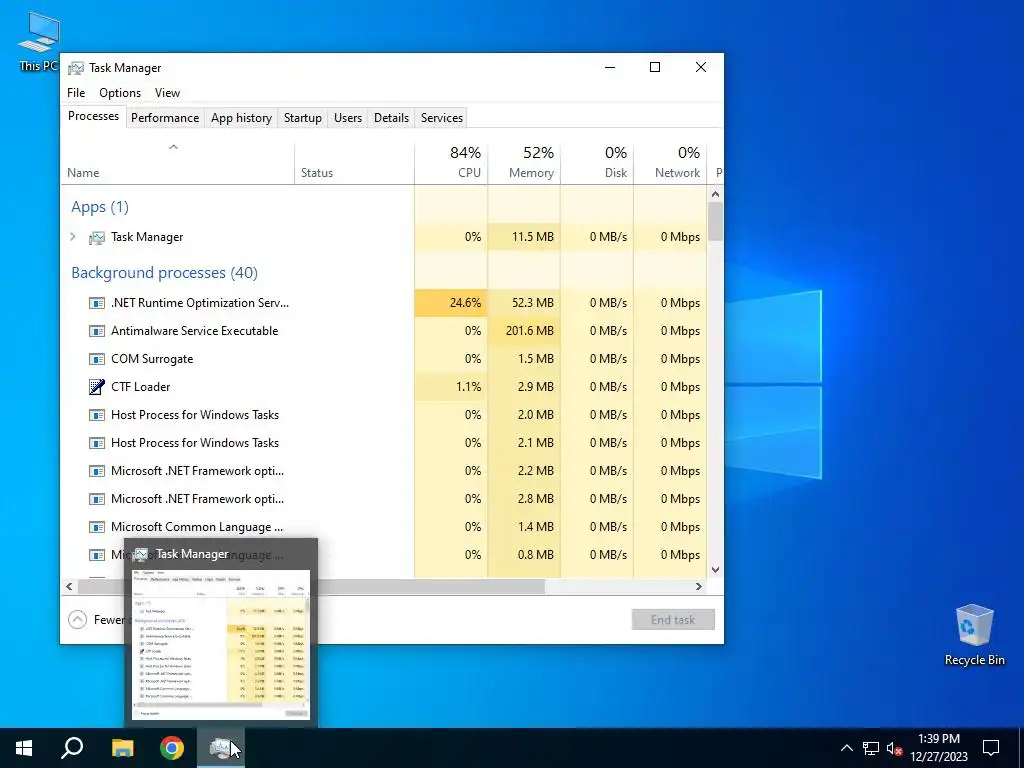Viewport: 1024px width, 768px height.
Task: Click the 201.6 MB memory cell
Action: point(524,331)
